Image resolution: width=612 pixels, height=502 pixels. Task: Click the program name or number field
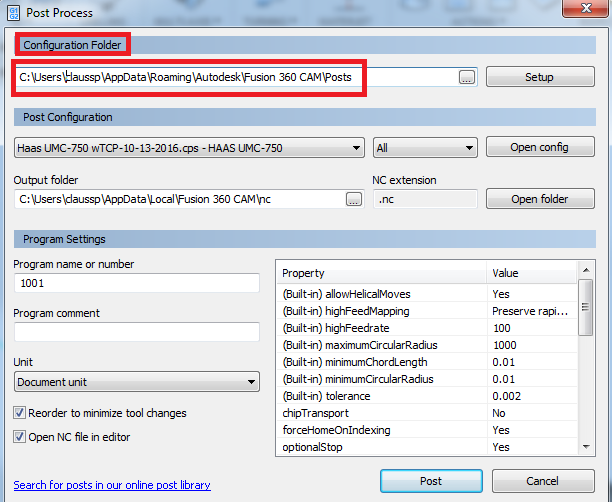[x=137, y=283]
